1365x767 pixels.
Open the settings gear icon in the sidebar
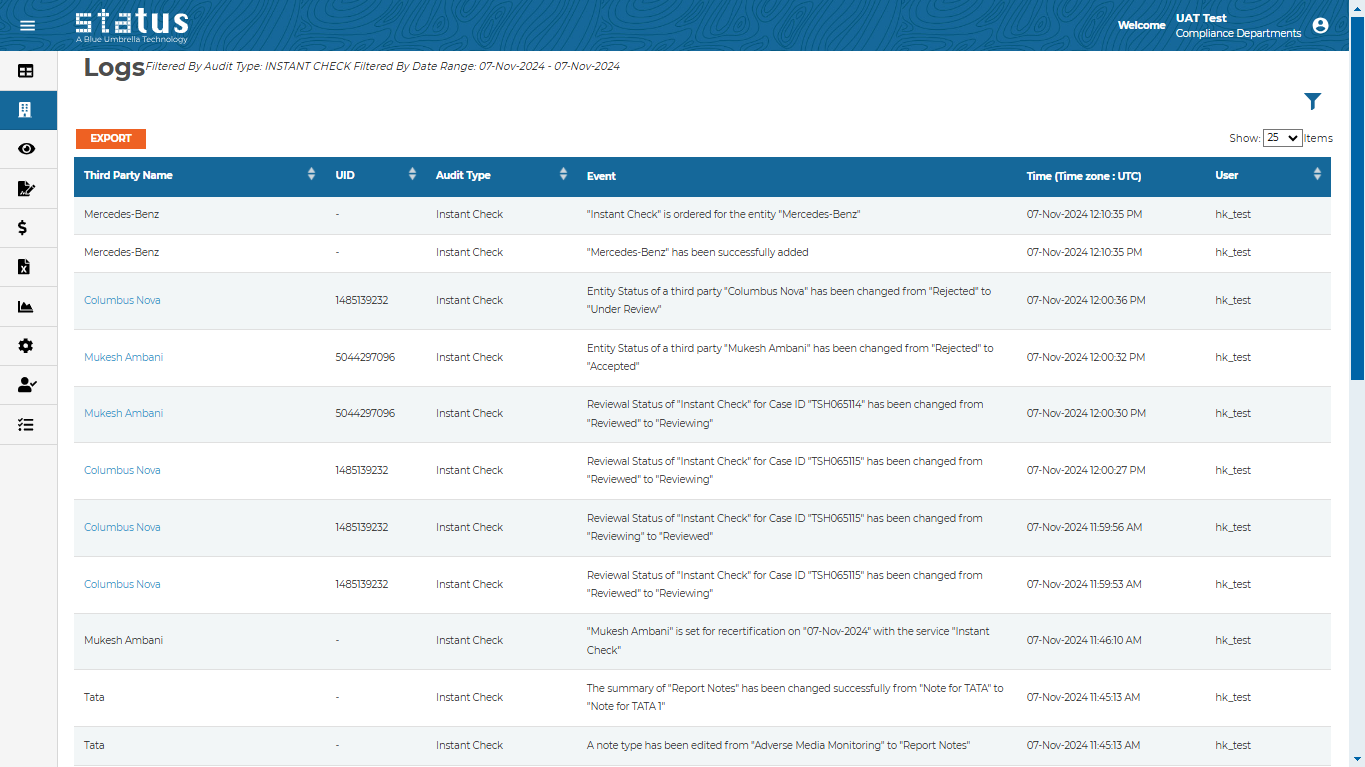coord(26,346)
